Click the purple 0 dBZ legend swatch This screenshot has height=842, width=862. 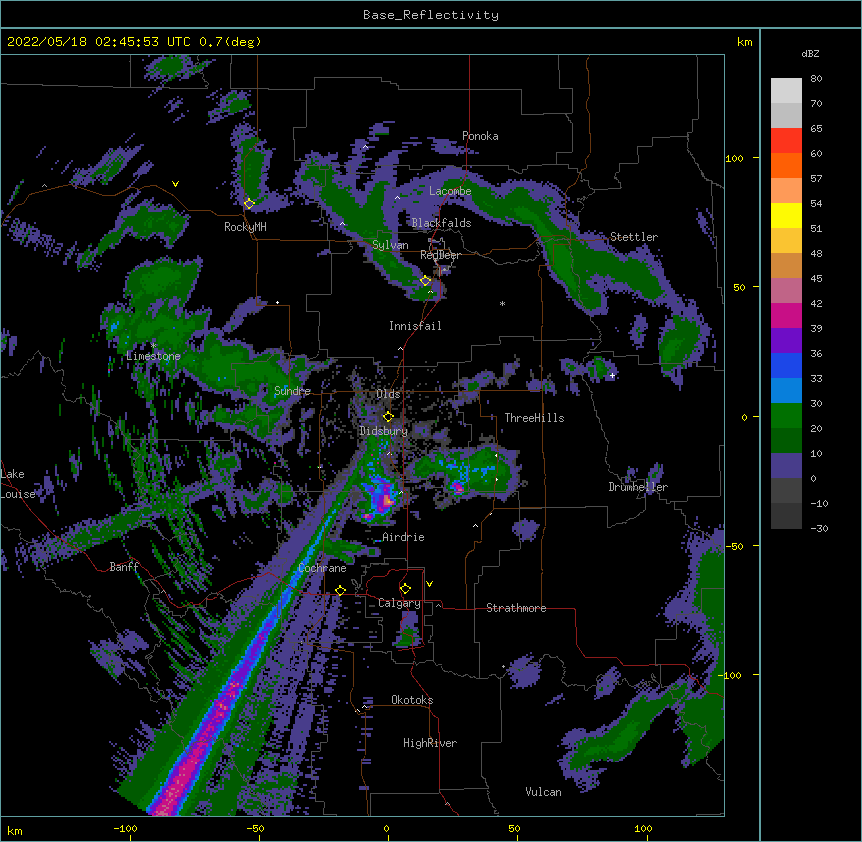[786, 466]
